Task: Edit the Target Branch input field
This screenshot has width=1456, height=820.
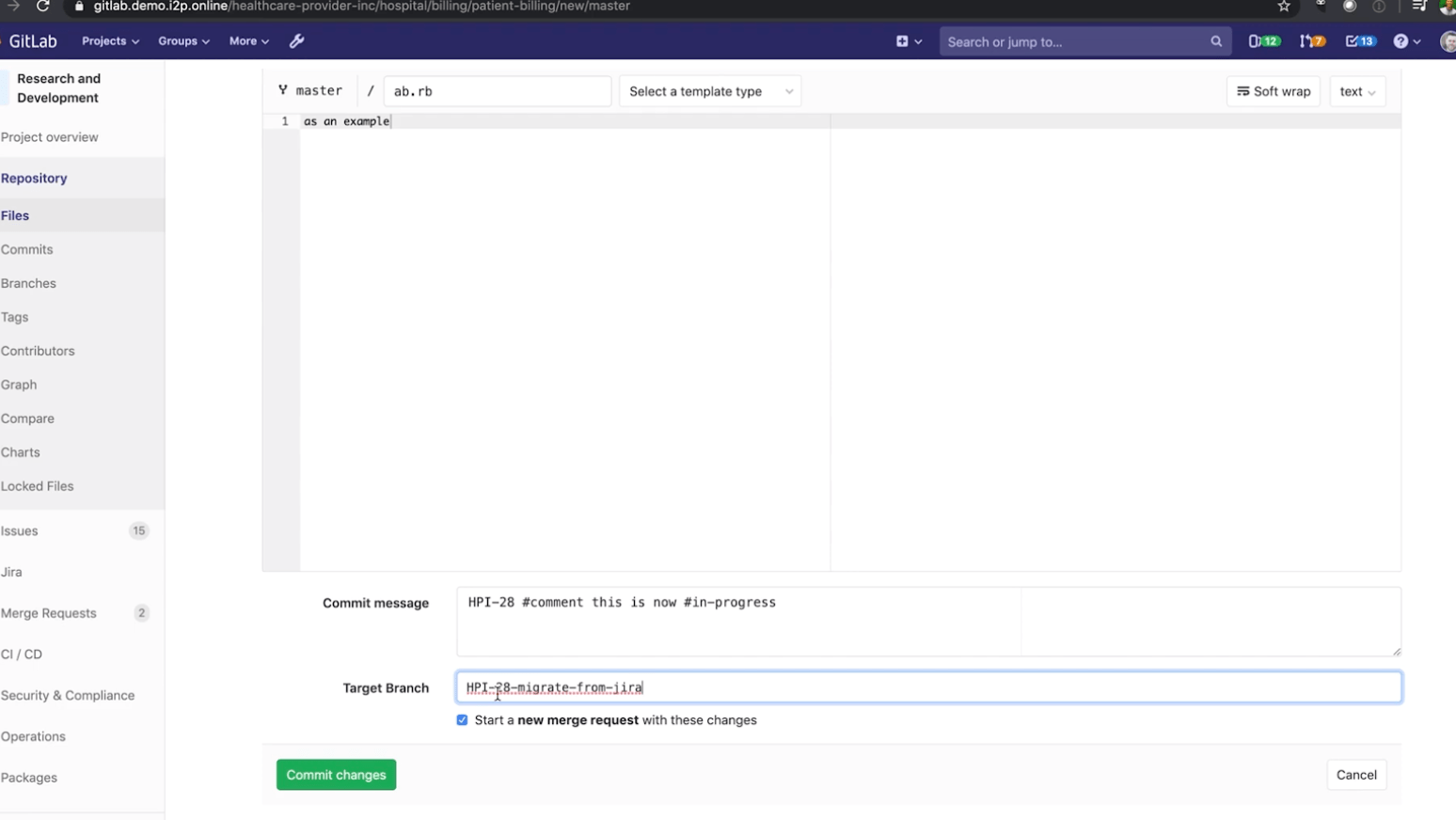Action: 847,687
